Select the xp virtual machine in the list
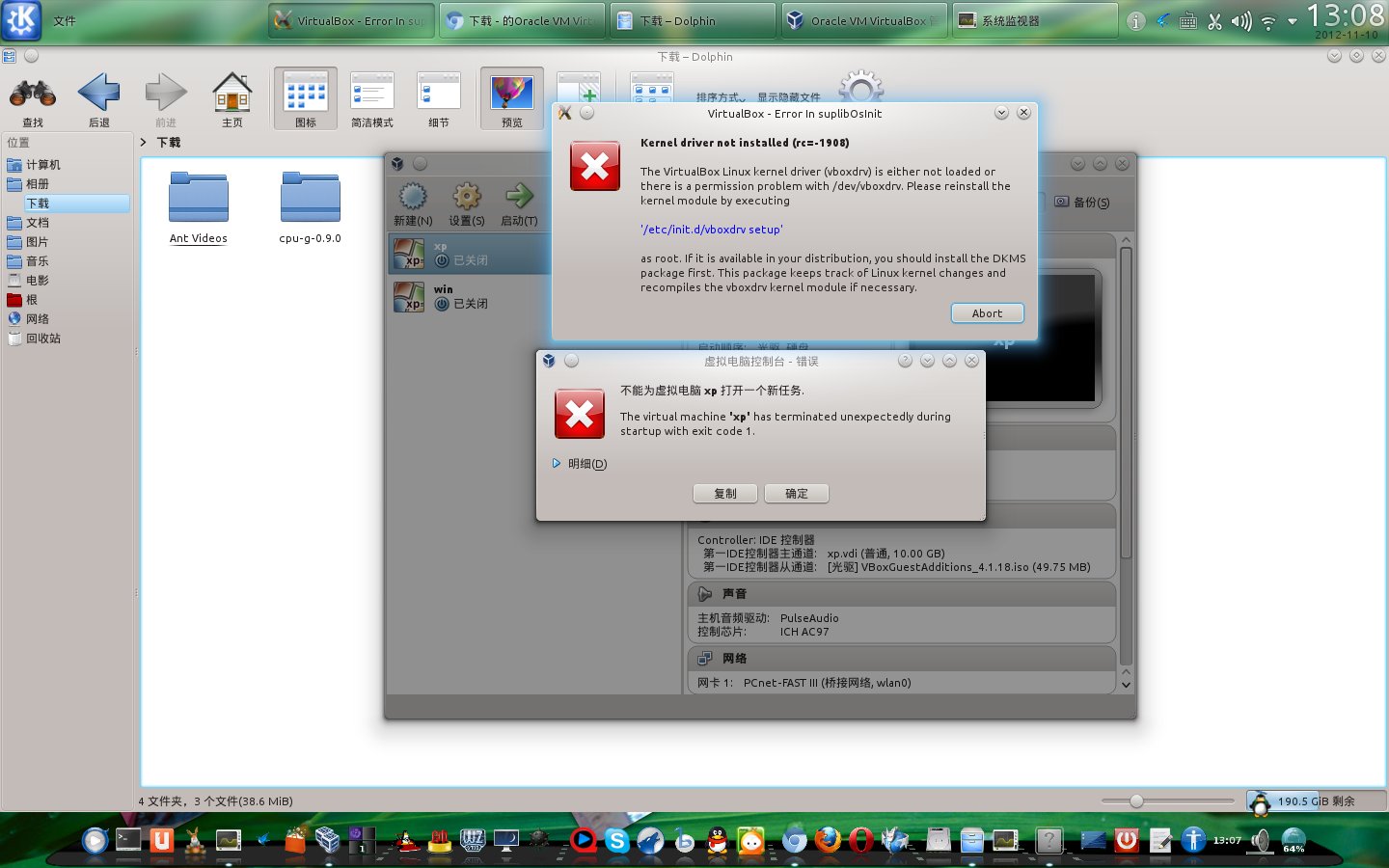Screen dimensions: 1389x868 coord(471,254)
